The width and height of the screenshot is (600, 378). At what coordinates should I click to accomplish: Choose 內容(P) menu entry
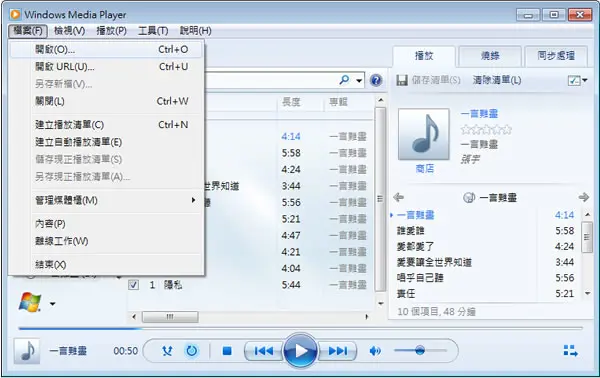tap(106, 223)
